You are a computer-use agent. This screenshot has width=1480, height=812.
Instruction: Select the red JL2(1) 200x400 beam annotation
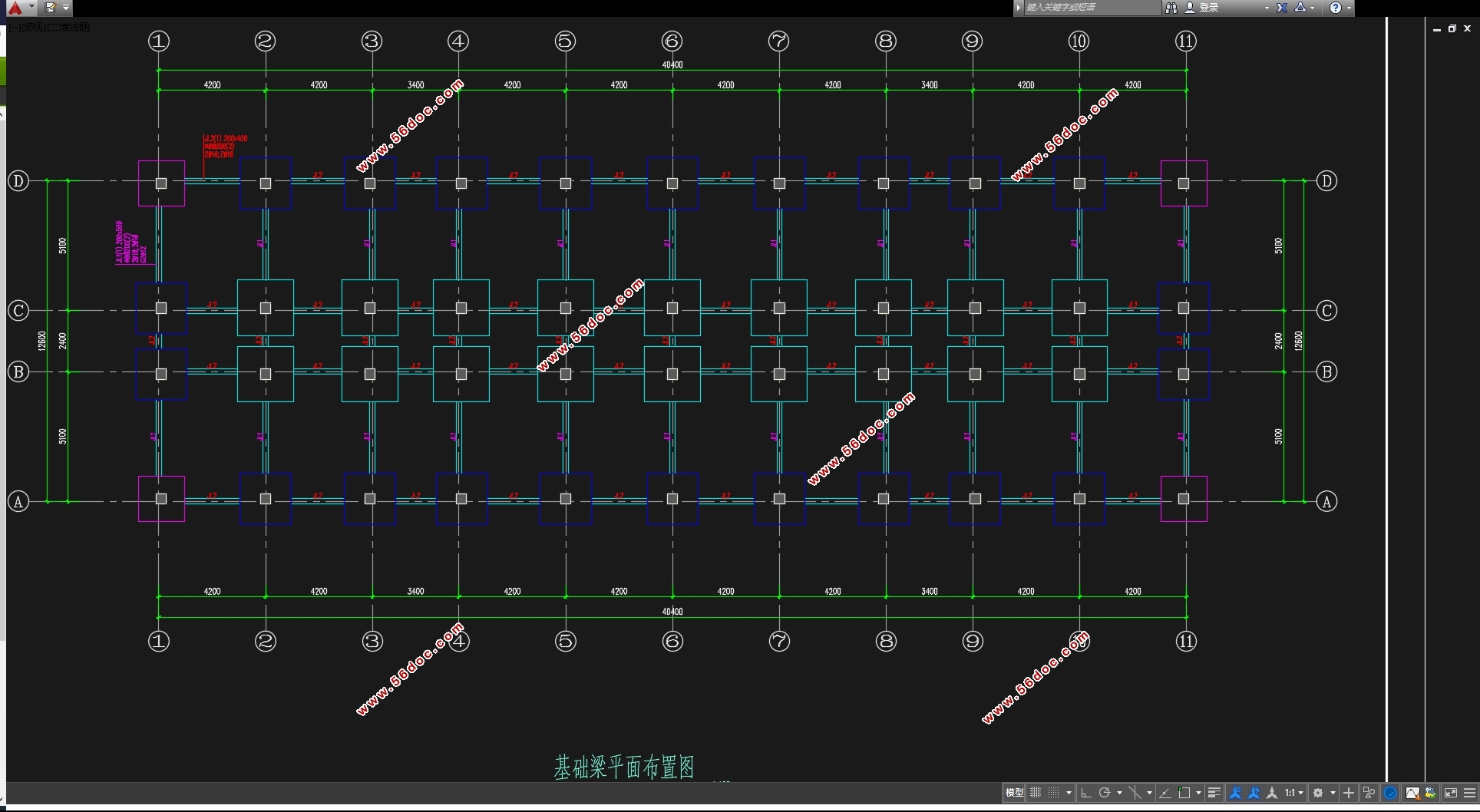coord(226,147)
